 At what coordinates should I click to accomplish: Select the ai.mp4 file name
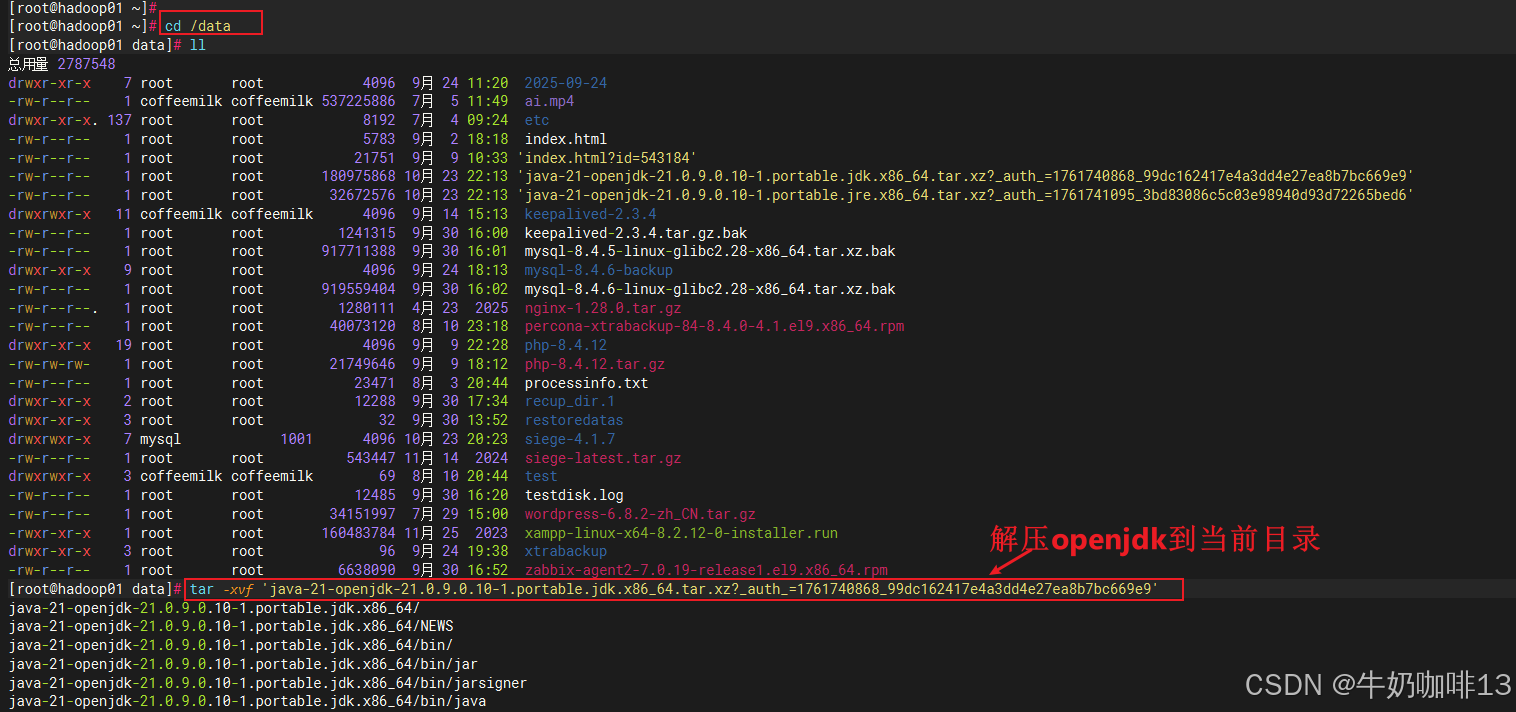coord(549,101)
